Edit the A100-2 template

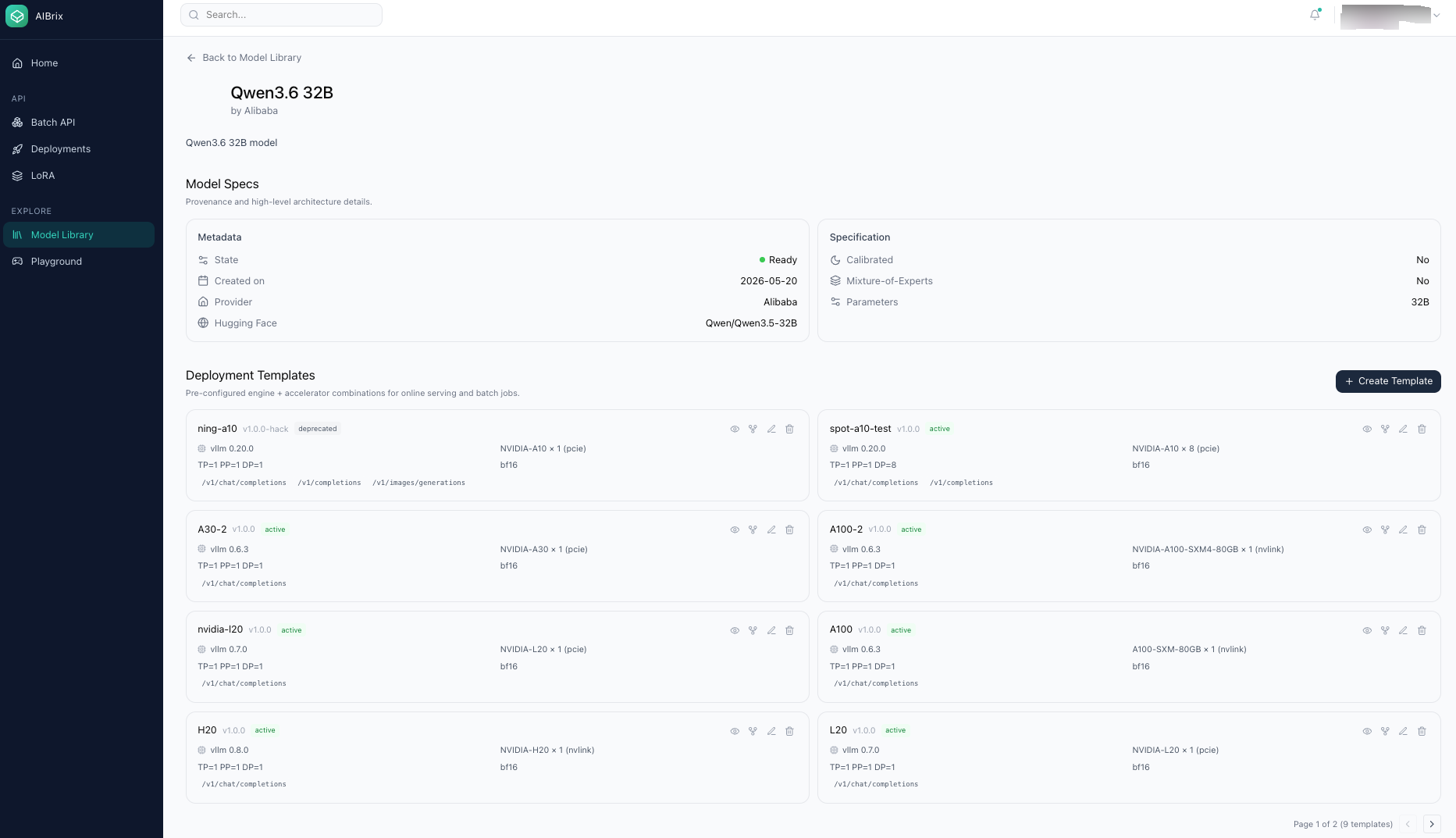point(1403,530)
